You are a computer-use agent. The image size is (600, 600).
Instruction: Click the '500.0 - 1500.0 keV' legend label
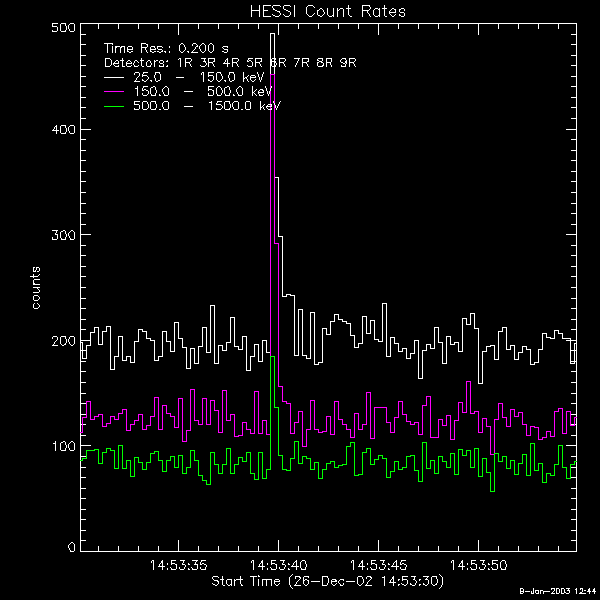coord(207,106)
